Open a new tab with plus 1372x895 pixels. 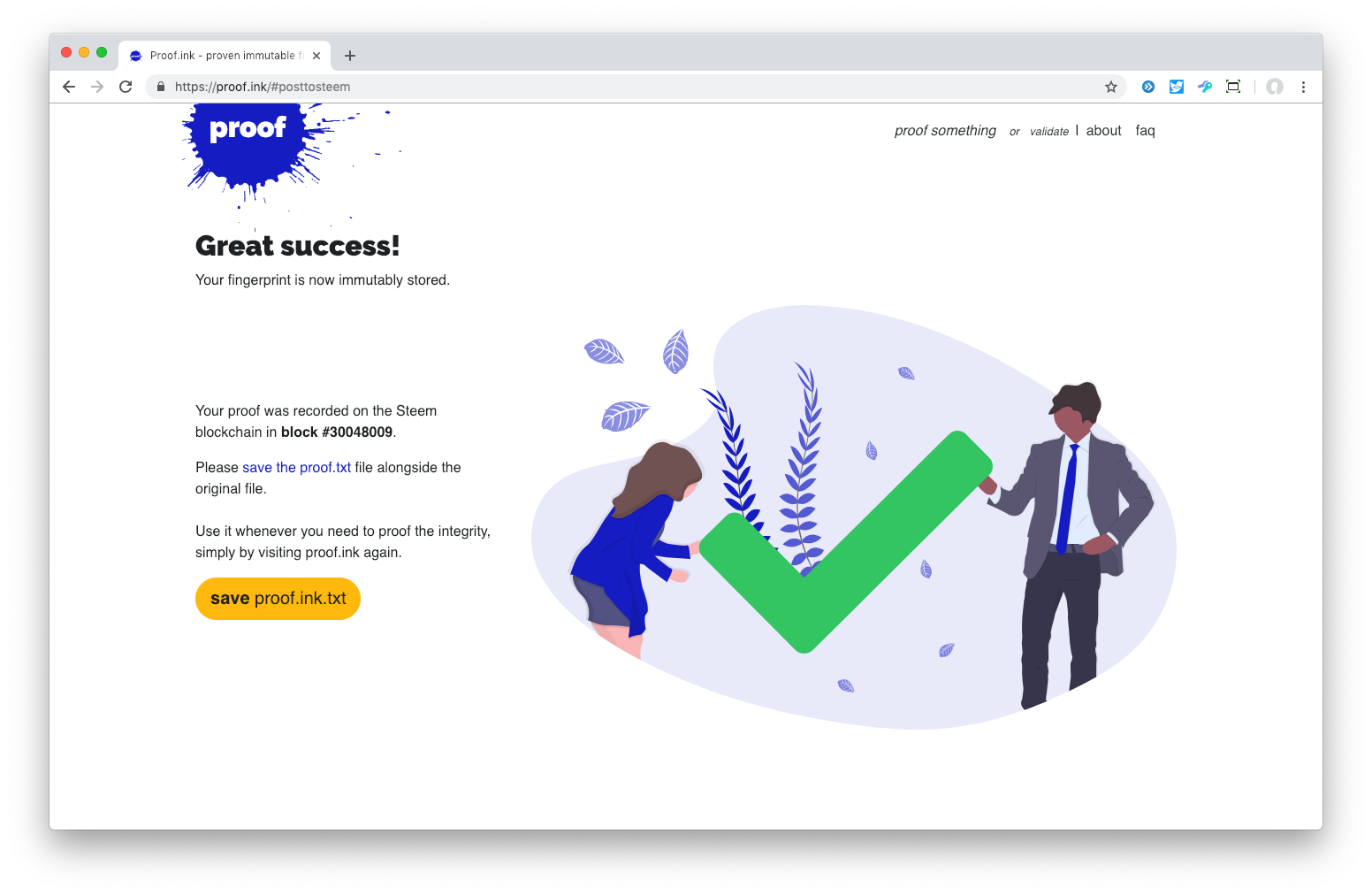(350, 56)
